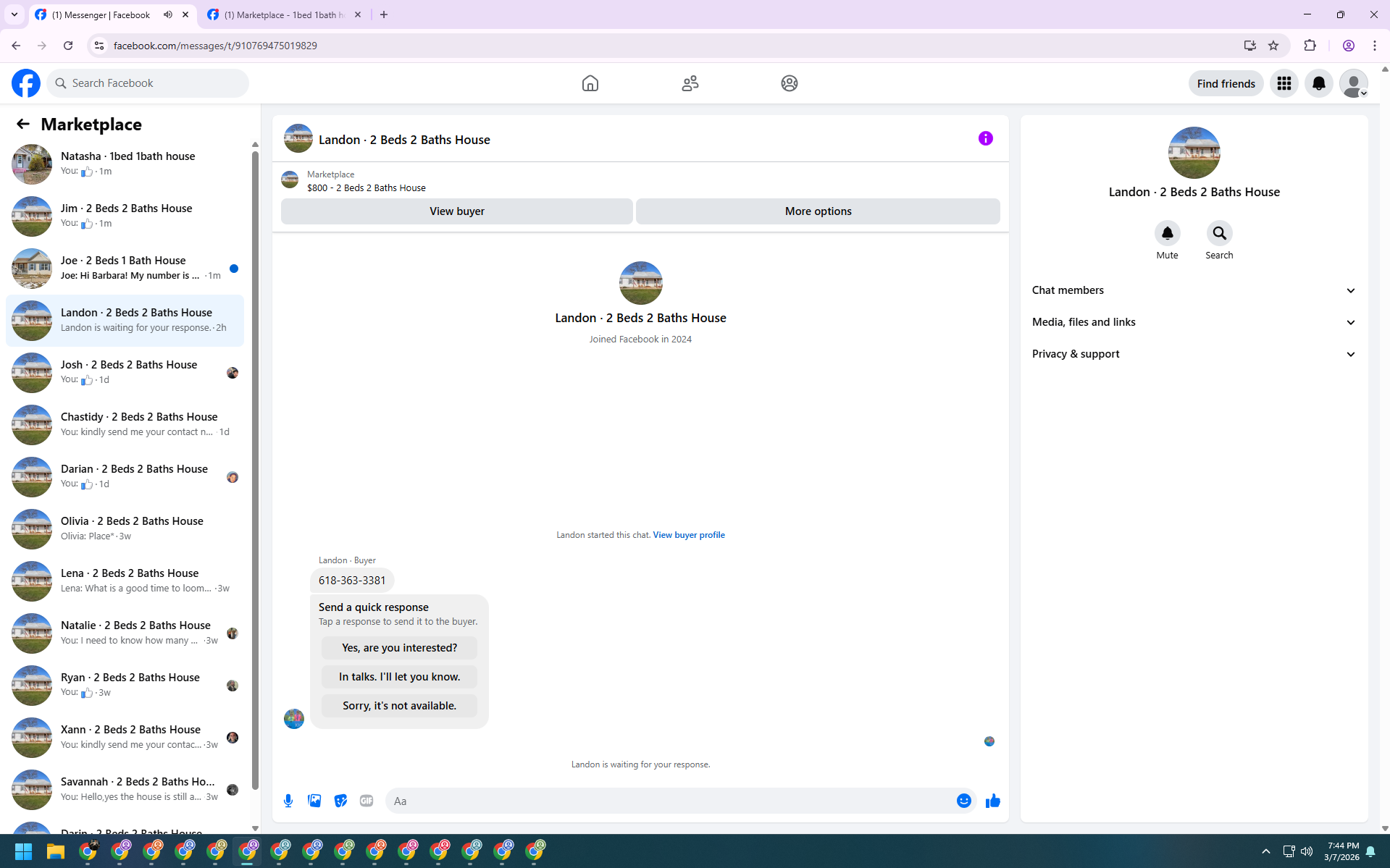Click the message input box
This screenshot has width=1390, height=868.
tap(670, 801)
